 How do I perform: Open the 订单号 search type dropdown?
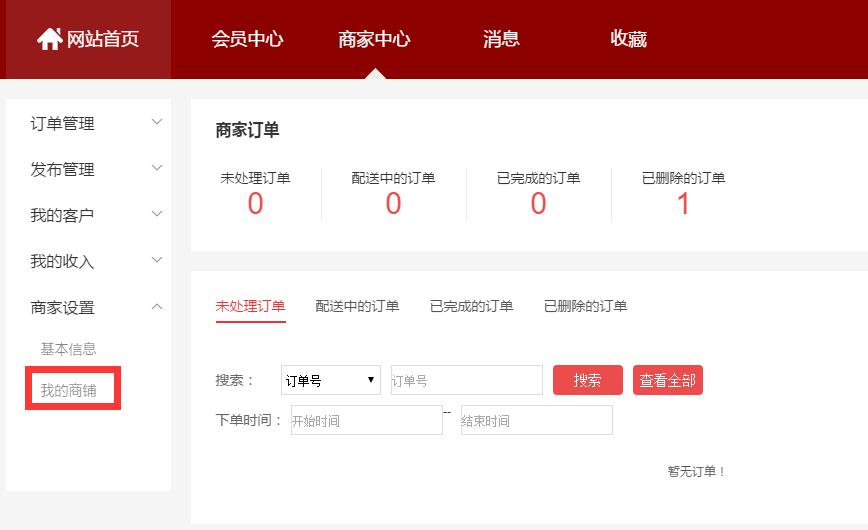pos(331,380)
